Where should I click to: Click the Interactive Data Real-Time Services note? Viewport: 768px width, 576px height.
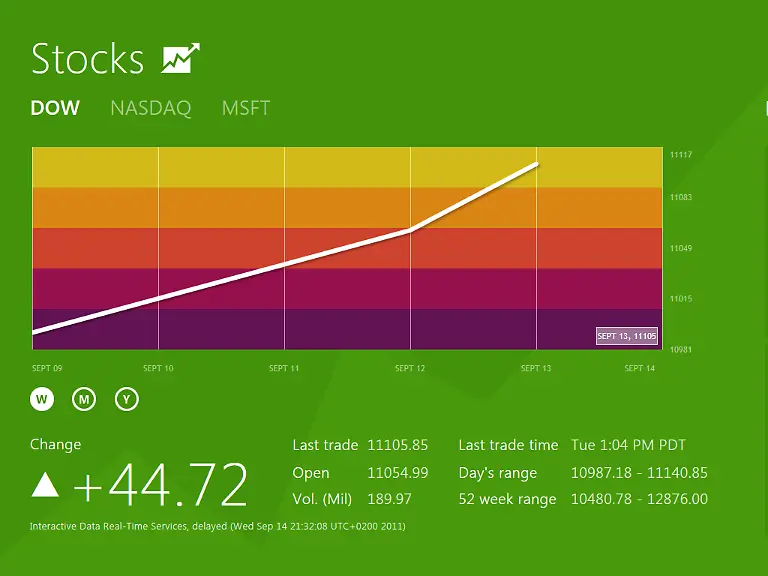click(217, 527)
